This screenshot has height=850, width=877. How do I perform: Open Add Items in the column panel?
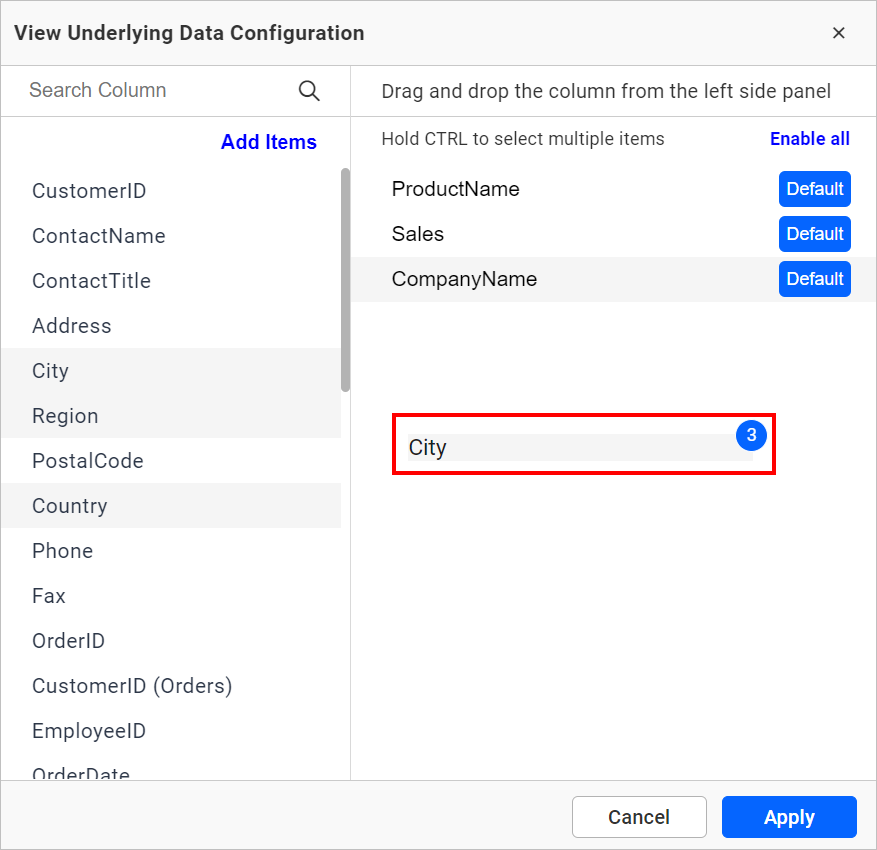point(268,142)
